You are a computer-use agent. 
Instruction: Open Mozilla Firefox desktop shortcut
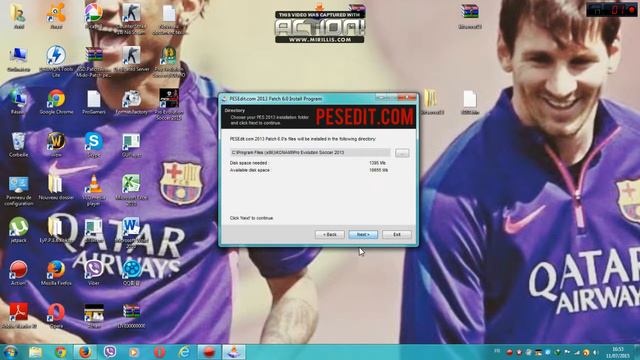[x=56, y=273]
